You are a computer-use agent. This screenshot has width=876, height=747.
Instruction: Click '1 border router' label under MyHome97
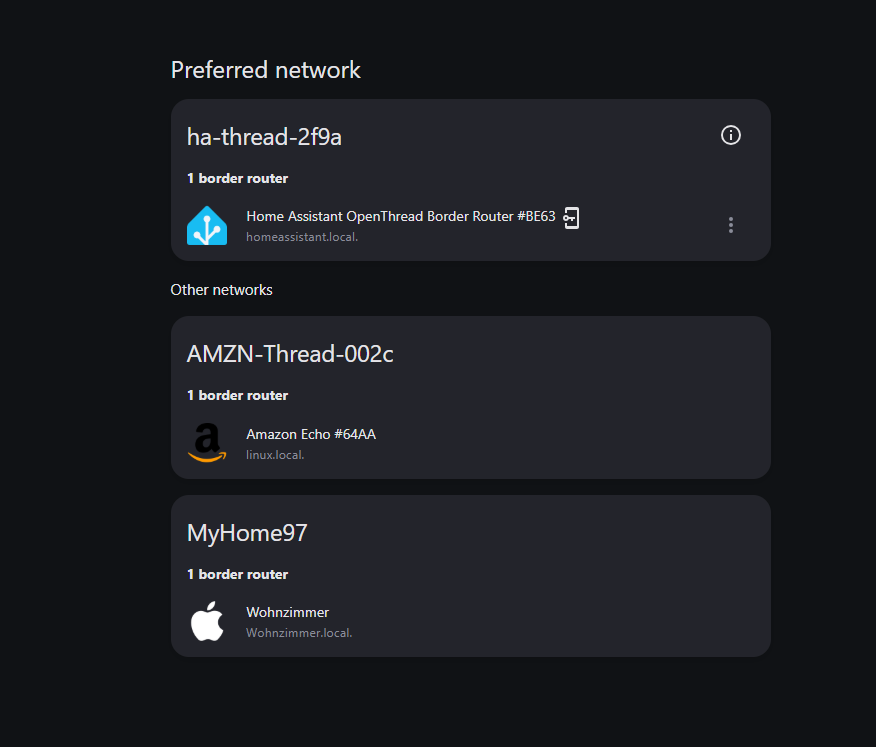[237, 574]
